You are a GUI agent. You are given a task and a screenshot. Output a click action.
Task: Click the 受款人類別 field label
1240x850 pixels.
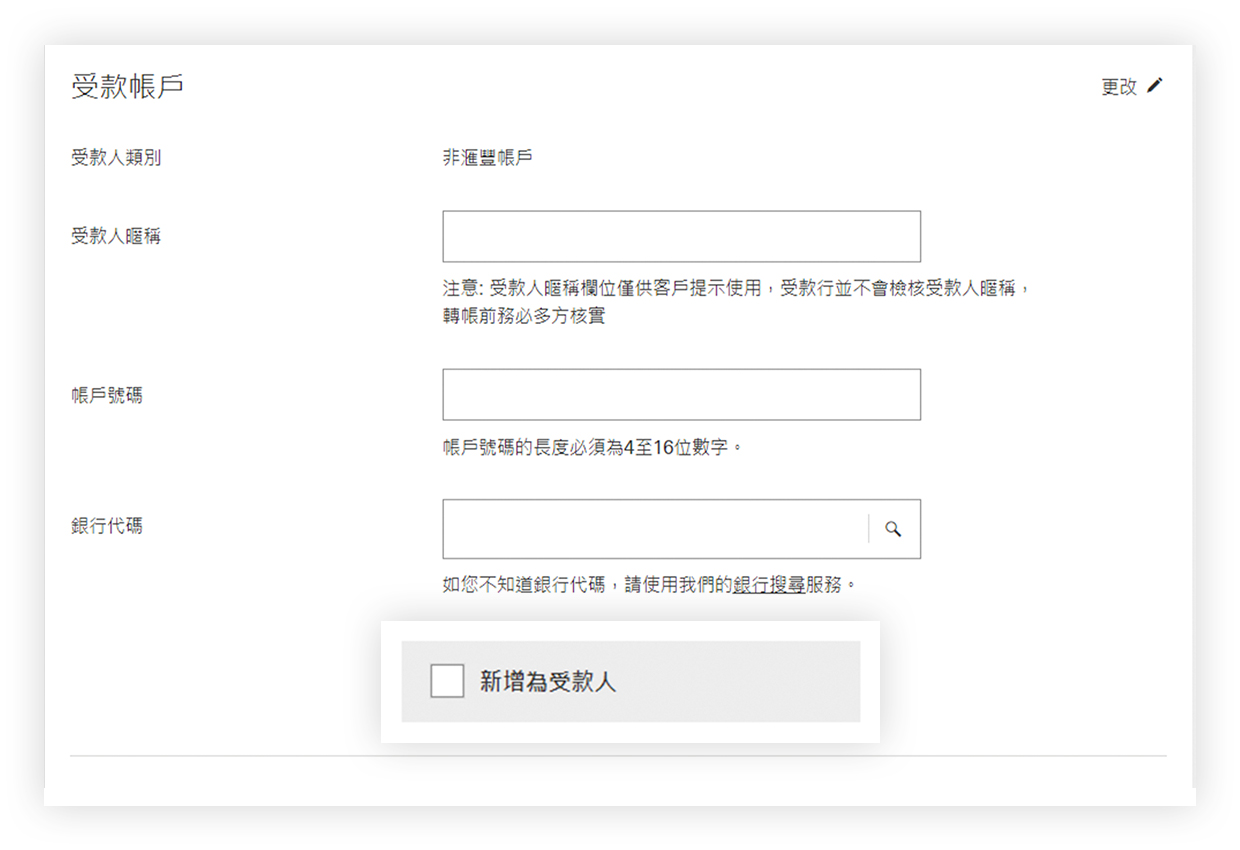pos(116,157)
